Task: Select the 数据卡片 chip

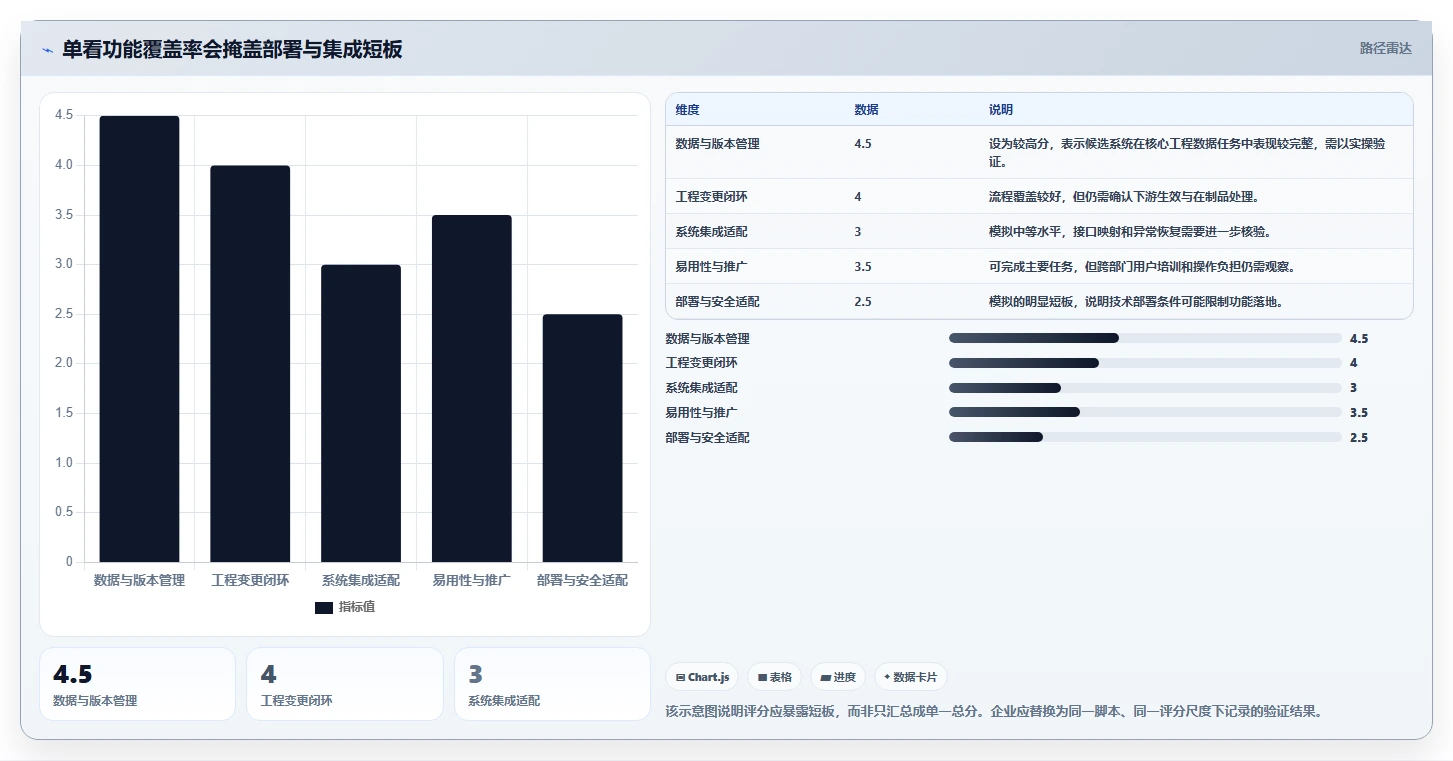Action: click(x=911, y=677)
